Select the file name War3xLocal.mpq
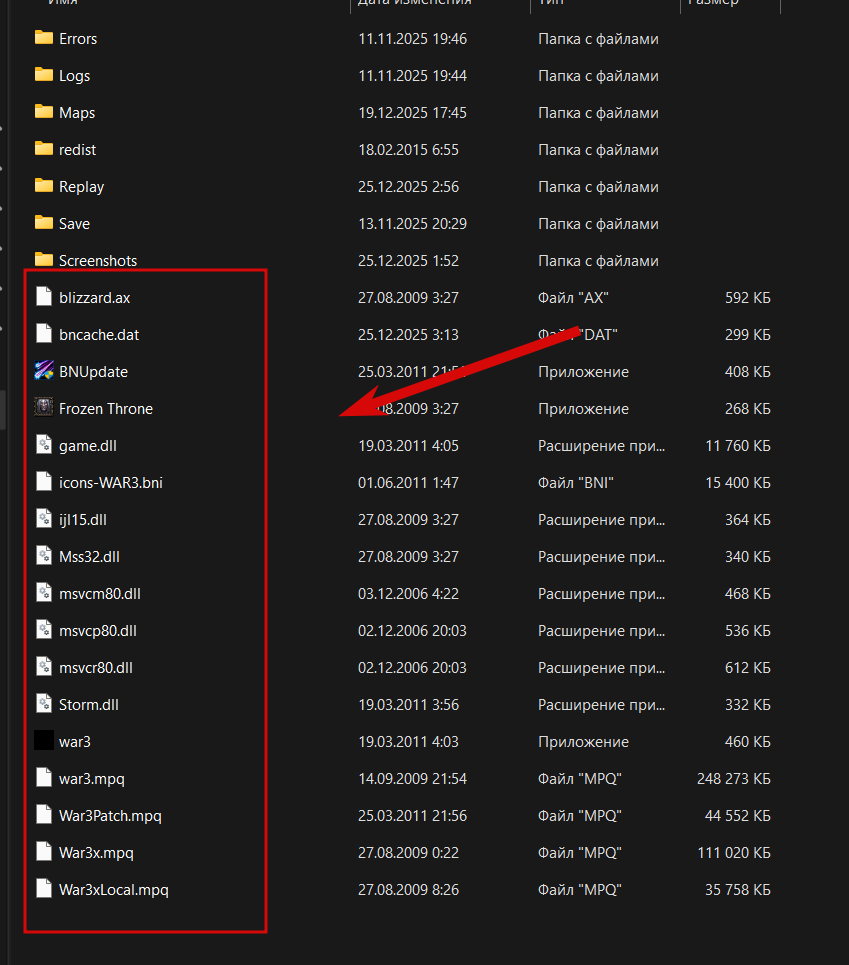 [x=114, y=889]
